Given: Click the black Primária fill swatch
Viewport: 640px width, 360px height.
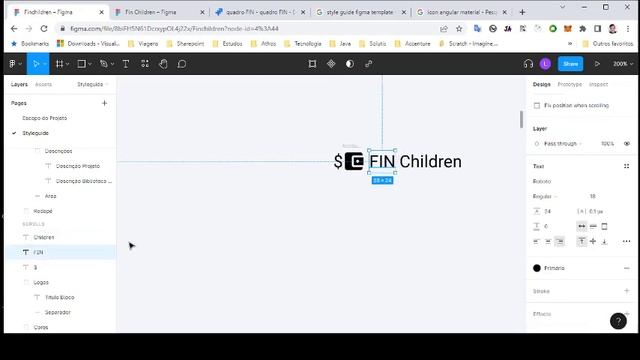Looking at the screenshot, I should 537,268.
